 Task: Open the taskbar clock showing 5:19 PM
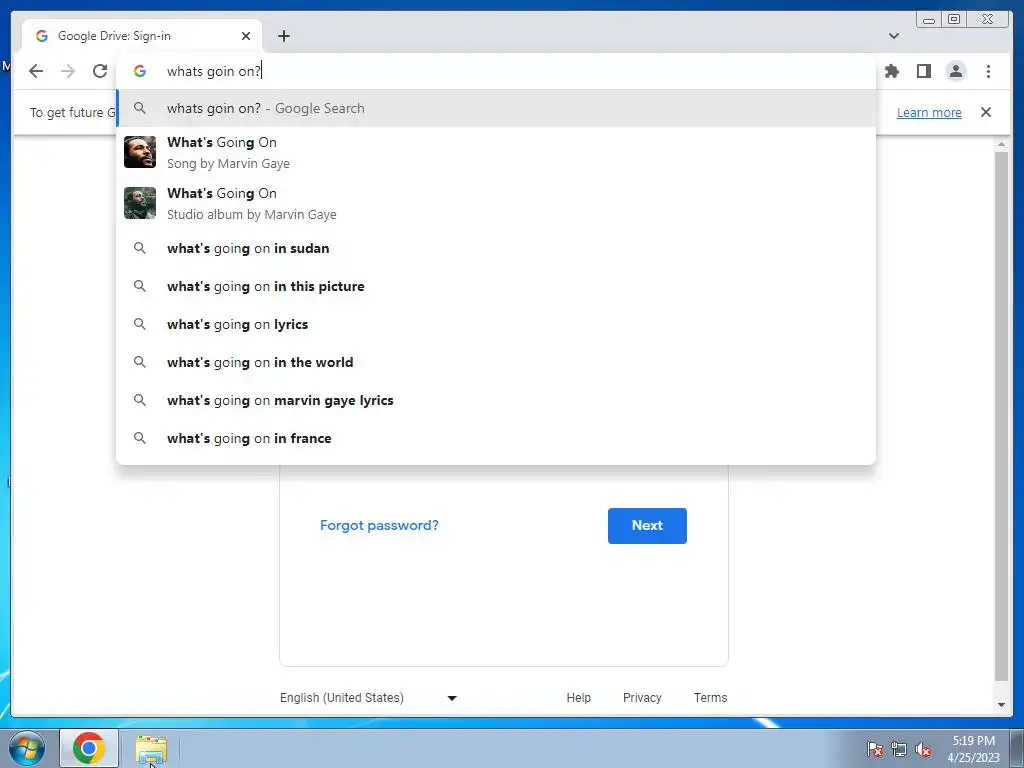(973, 749)
